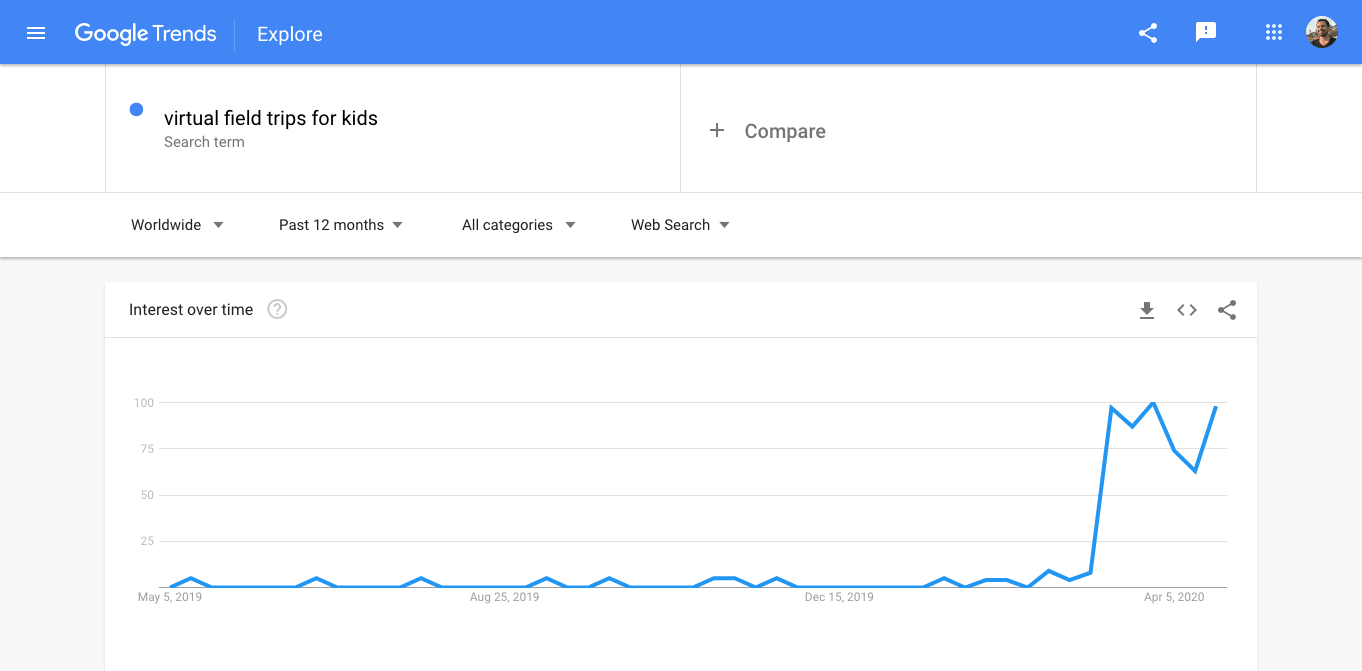
Task: Click the plus icon beside Compare
Action: click(x=717, y=131)
